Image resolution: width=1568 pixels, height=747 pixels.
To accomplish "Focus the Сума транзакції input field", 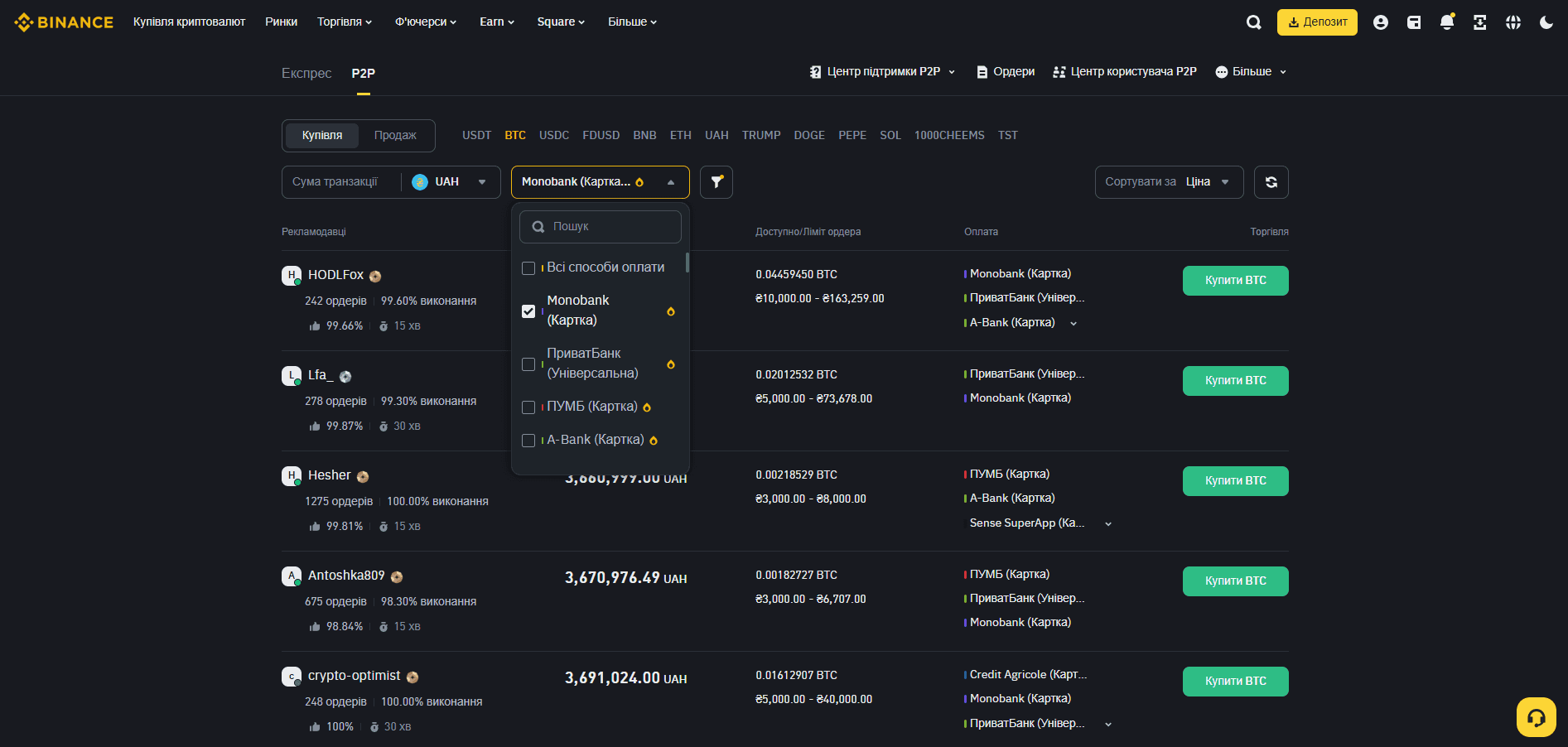I will [341, 182].
